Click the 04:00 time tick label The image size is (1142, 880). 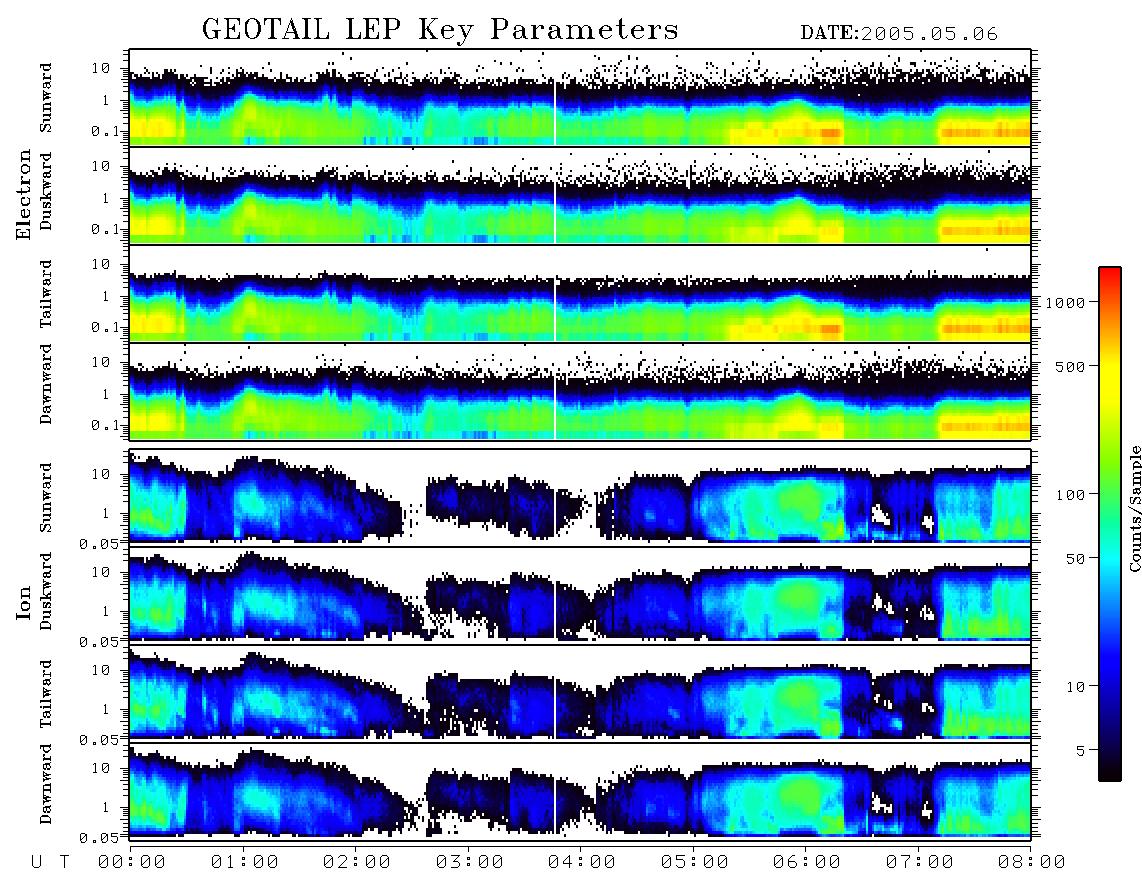coord(582,862)
